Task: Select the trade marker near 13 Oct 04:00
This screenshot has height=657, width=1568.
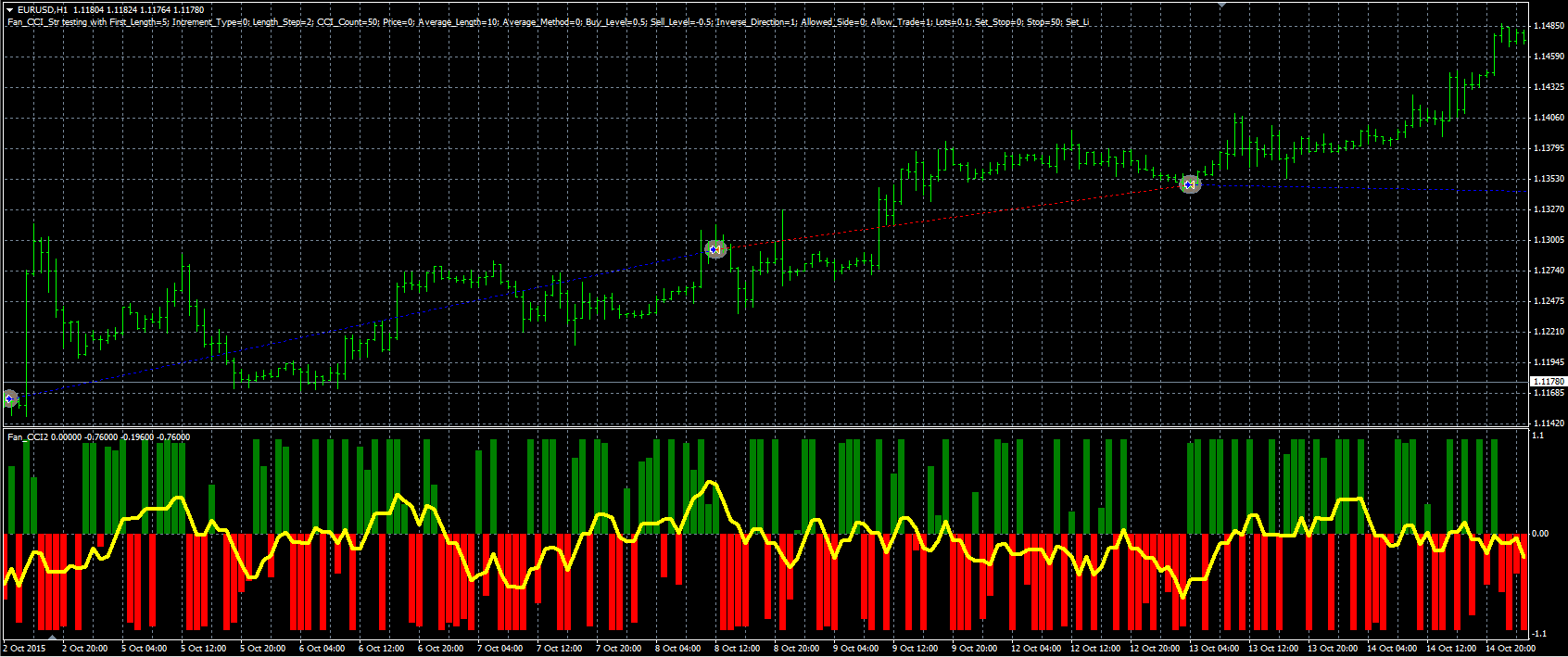Action: pos(1190,184)
